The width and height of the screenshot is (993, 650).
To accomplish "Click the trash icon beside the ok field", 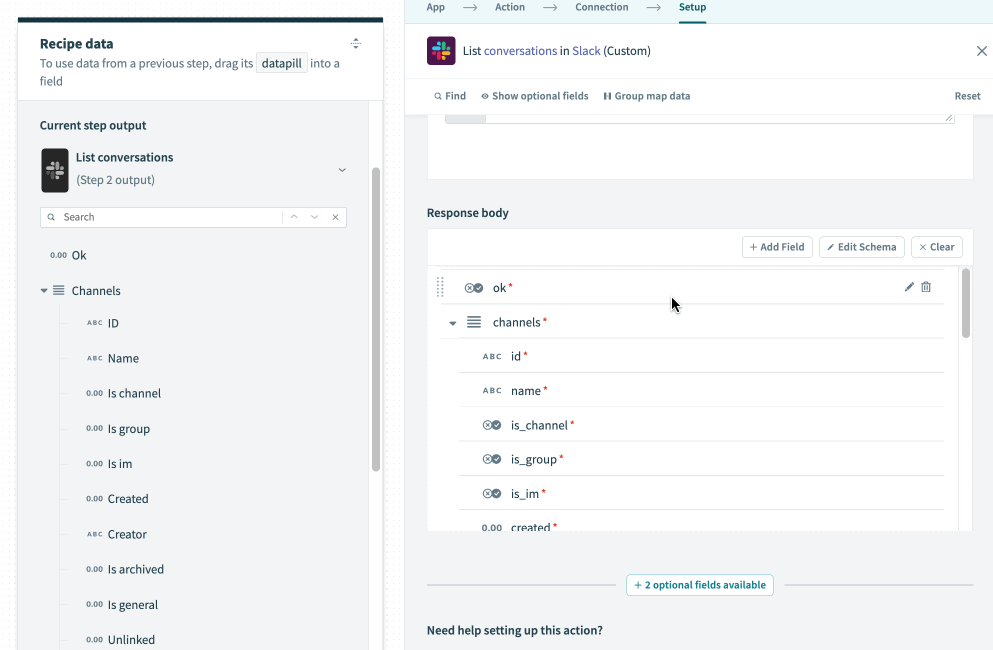I will coord(926,287).
